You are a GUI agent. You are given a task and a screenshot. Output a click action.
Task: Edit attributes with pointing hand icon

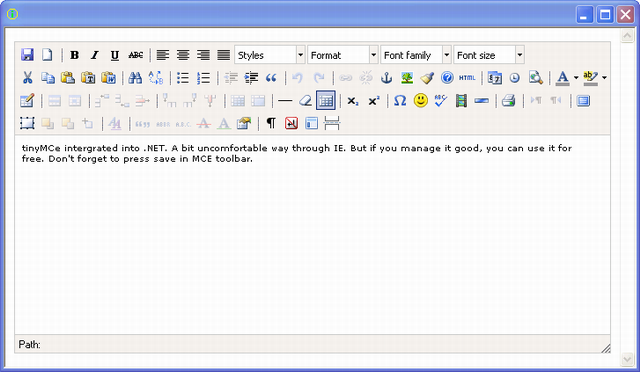(244, 123)
